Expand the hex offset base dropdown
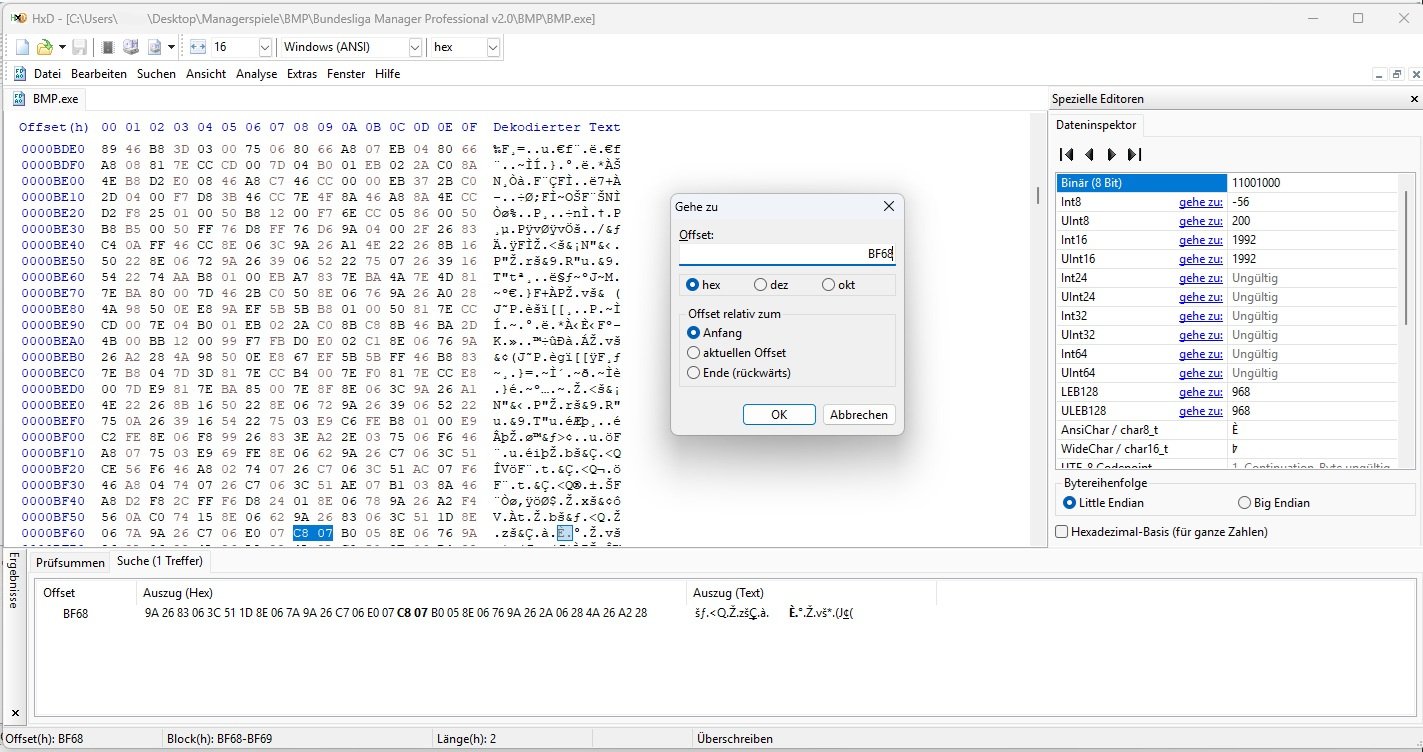 tap(493, 47)
